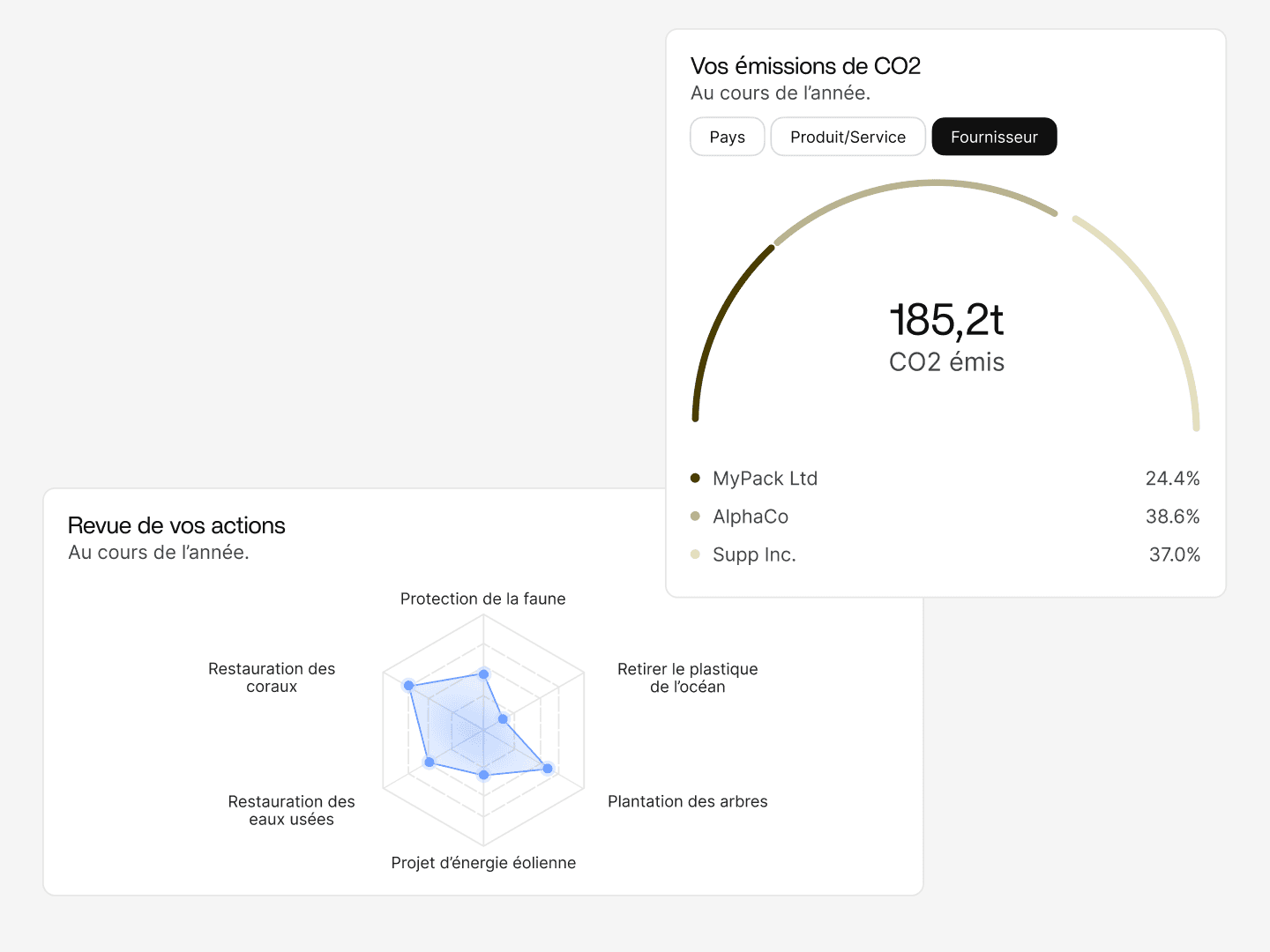The height and width of the screenshot is (952, 1270).
Task: Select the Produit/Service tab
Action: [x=848, y=137]
